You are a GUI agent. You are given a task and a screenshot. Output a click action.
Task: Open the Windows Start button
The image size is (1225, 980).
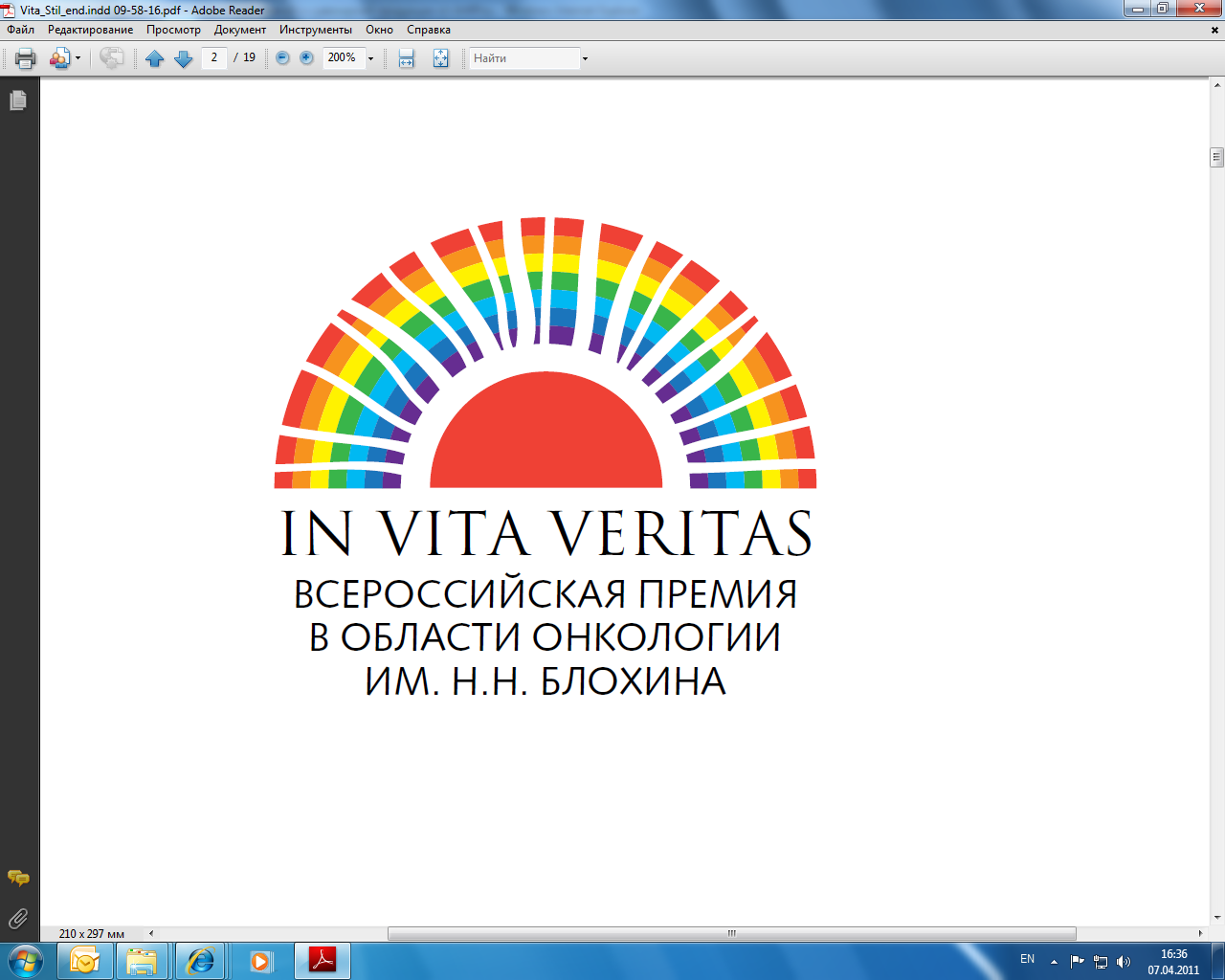[x=25, y=960]
